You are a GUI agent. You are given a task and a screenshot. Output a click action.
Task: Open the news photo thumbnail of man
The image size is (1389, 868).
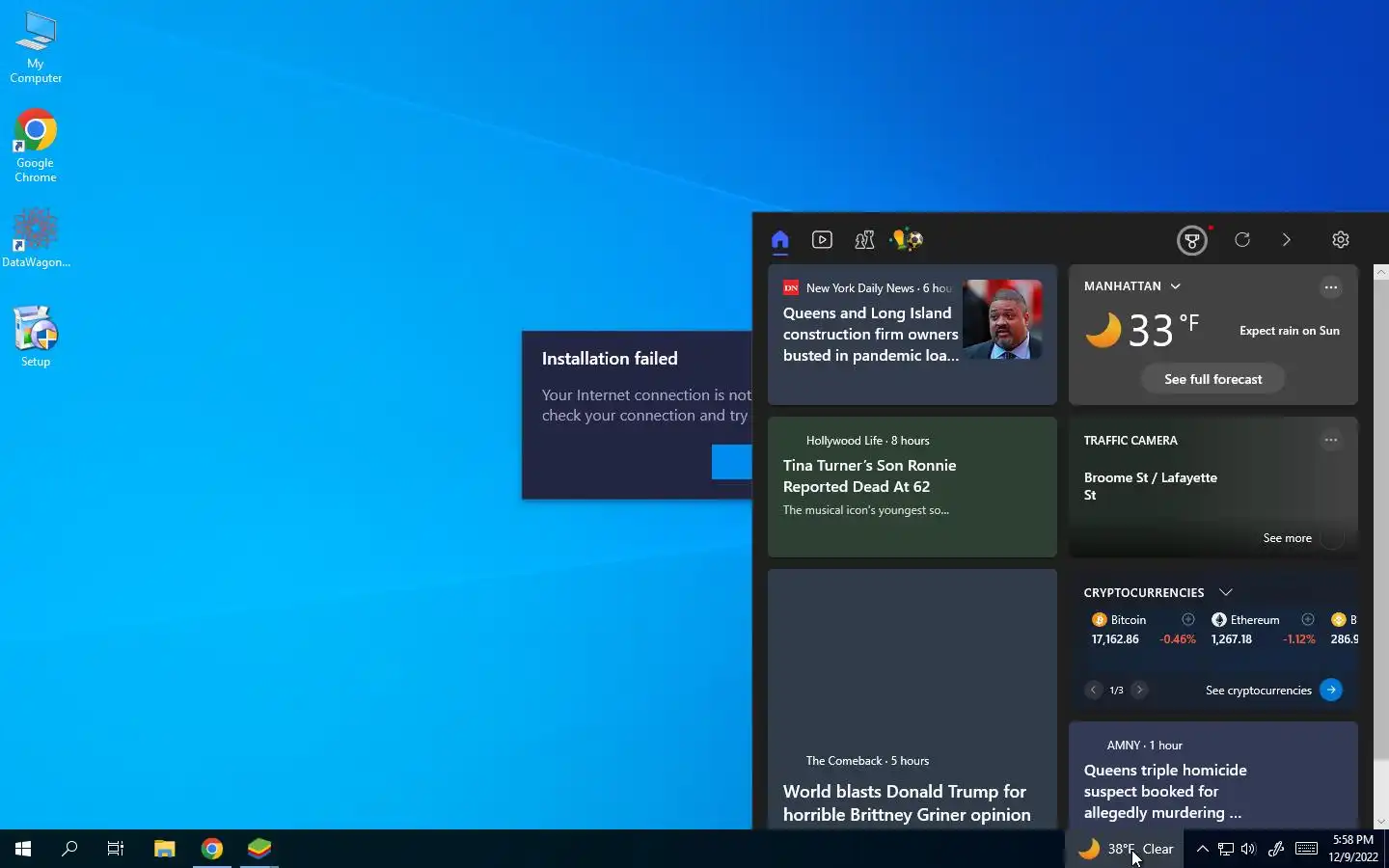click(x=1002, y=319)
